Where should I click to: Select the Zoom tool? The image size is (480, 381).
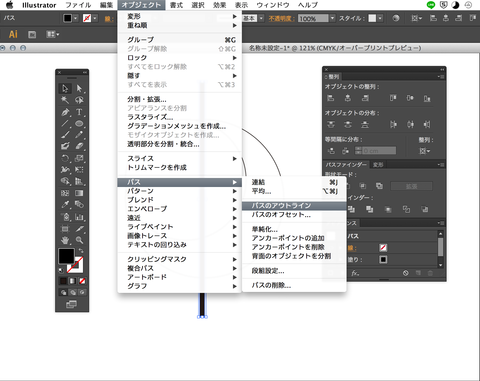(x=79, y=240)
